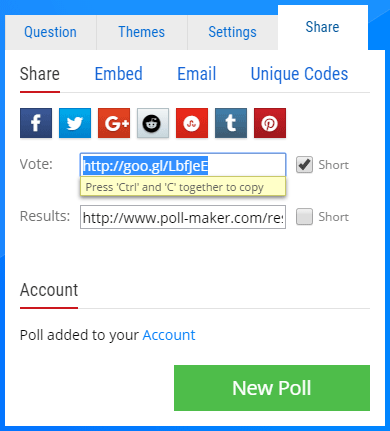
Task: Open the Settings tab
Action: click(233, 32)
